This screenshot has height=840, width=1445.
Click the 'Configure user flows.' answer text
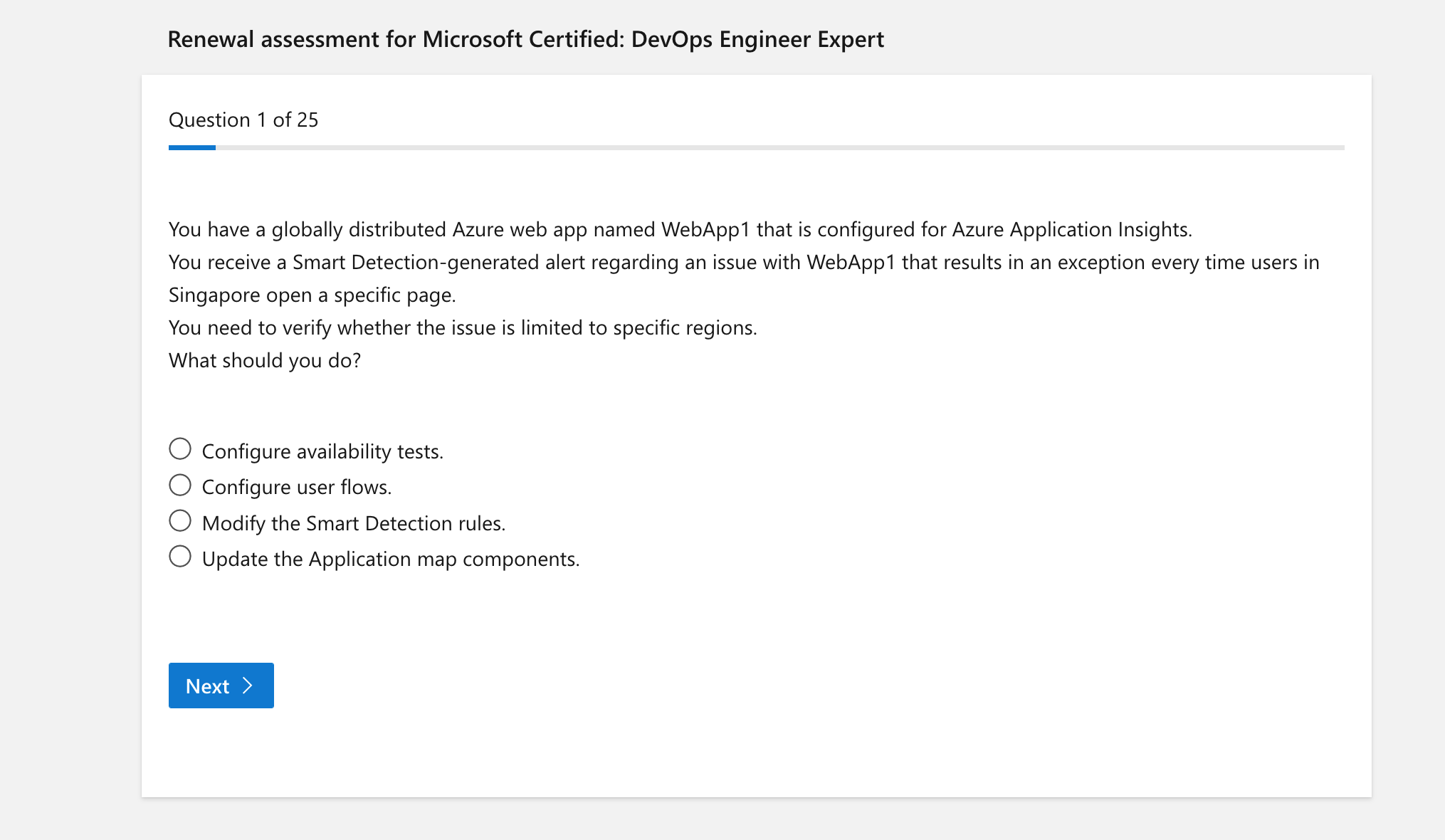pos(297,487)
